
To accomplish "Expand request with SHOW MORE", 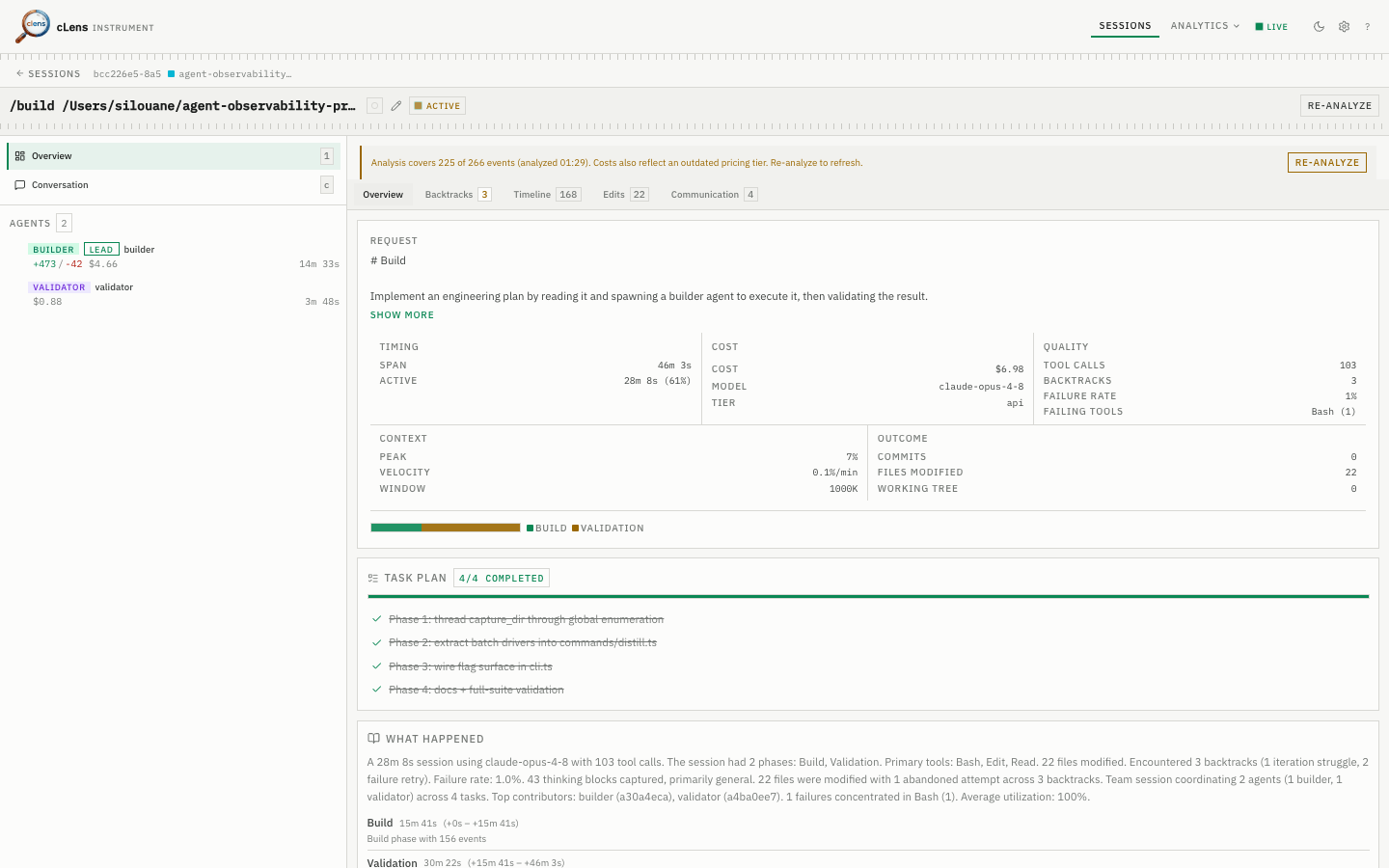I will coord(402,315).
